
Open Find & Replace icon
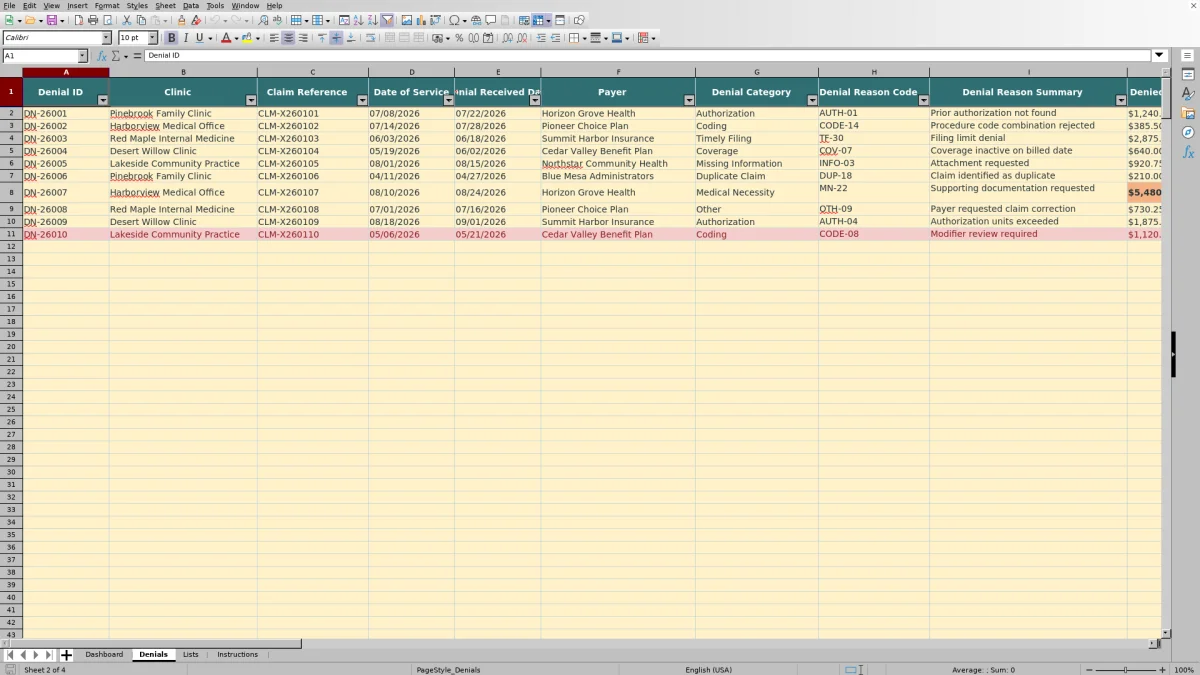pyautogui.click(x=263, y=20)
